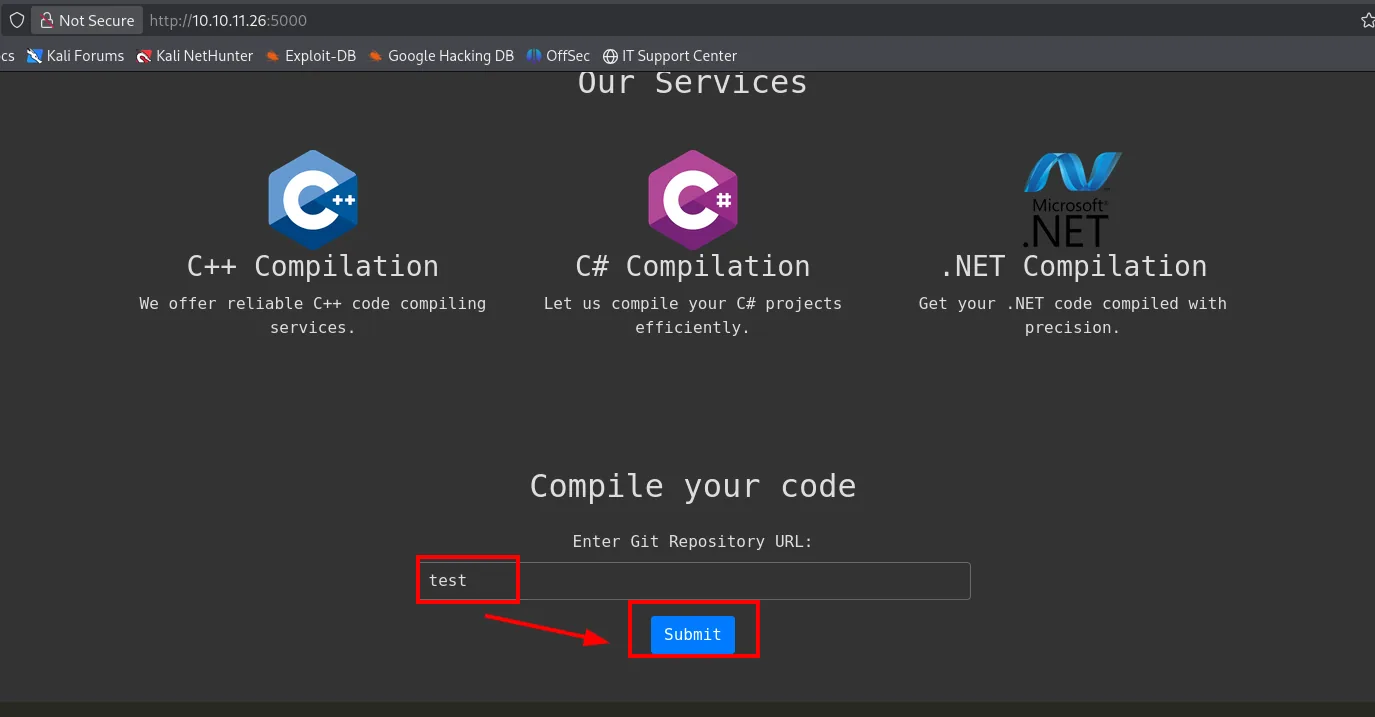1375x717 pixels.
Task: Click the C++ Compilation heading
Action: (313, 266)
